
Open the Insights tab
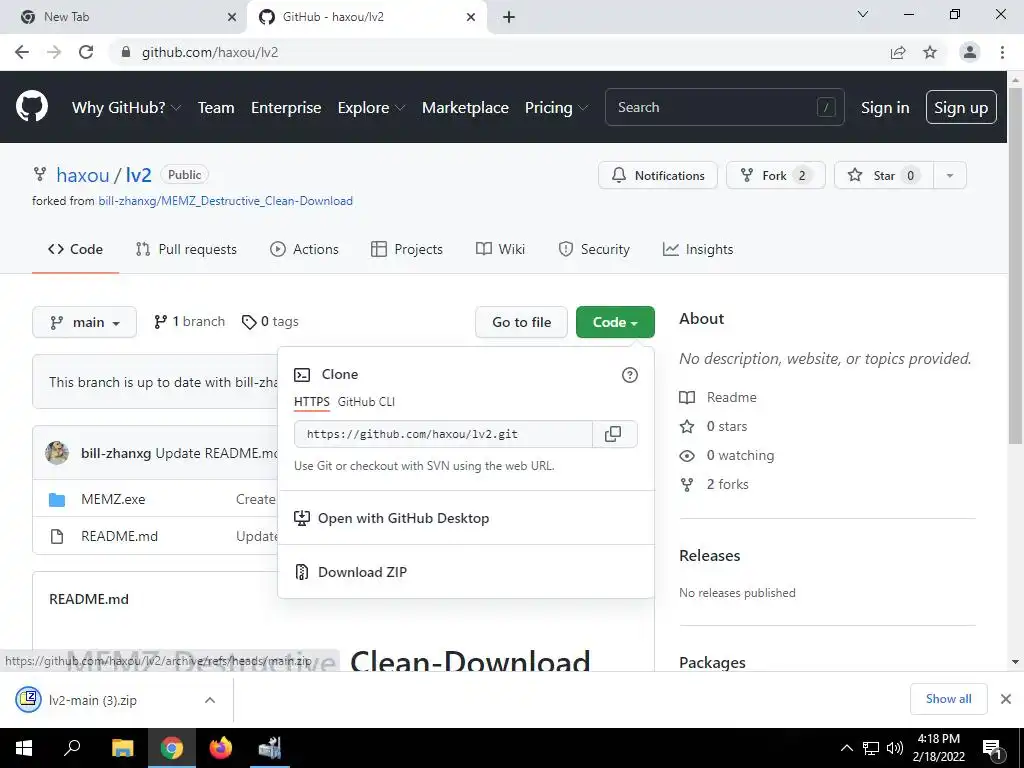tap(697, 249)
